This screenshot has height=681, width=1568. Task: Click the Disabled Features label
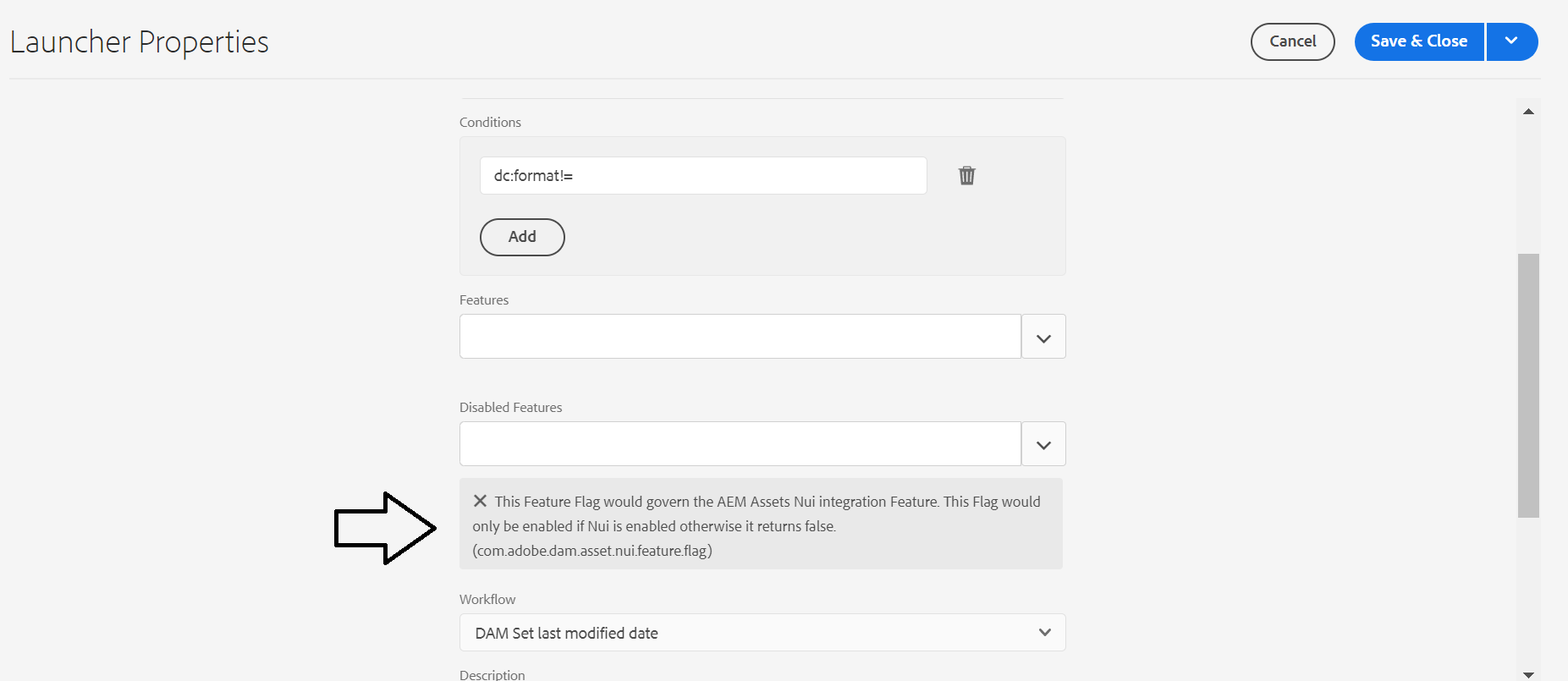[510, 408]
